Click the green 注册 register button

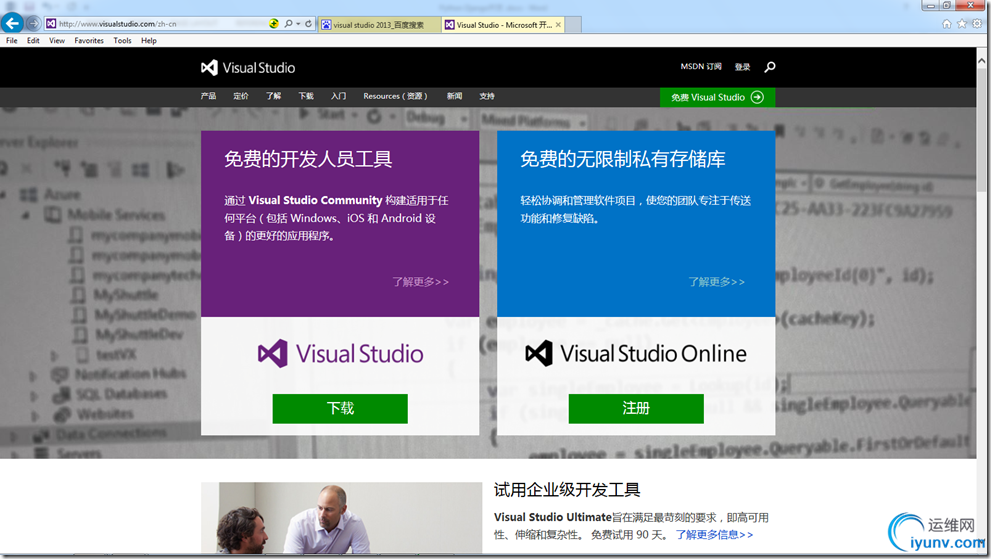(x=636, y=408)
